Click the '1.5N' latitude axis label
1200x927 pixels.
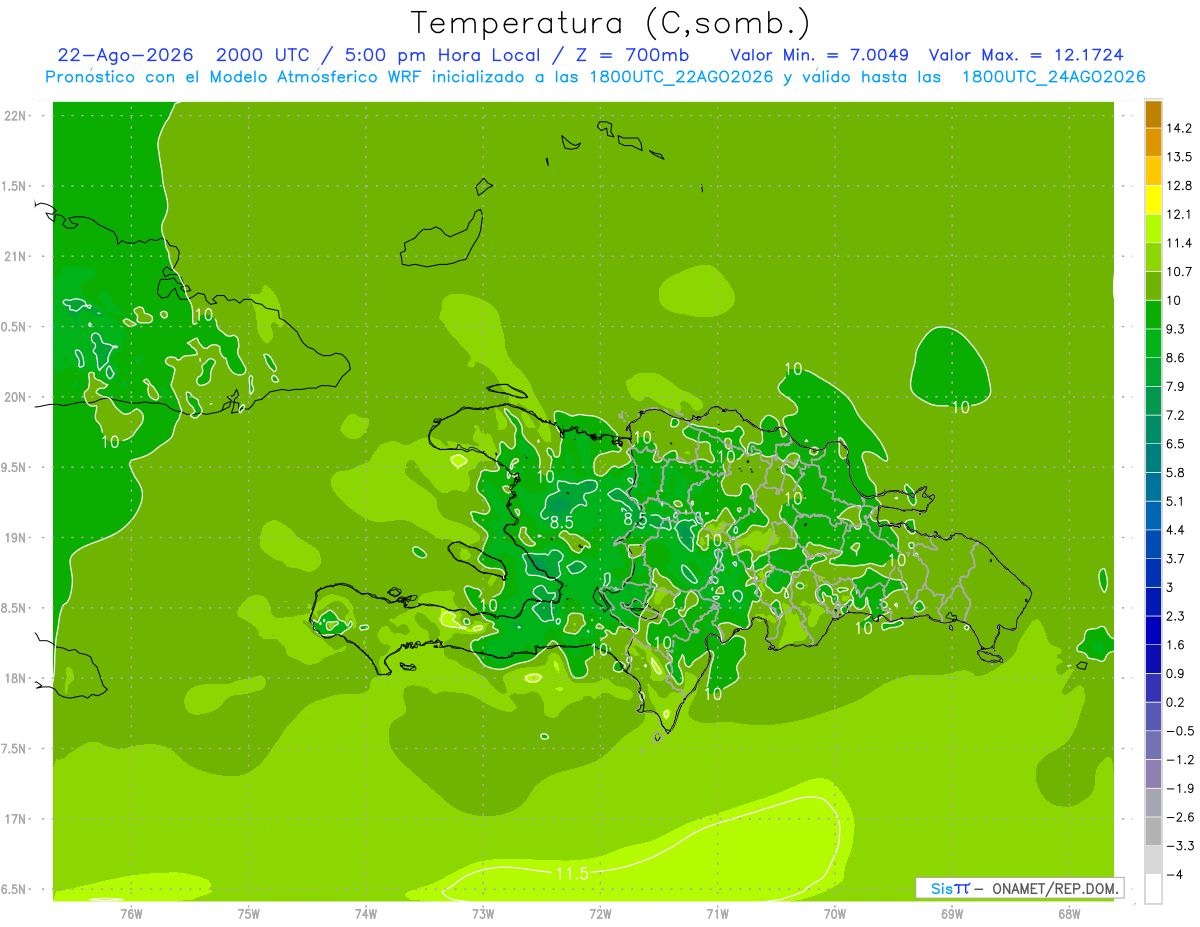point(14,186)
